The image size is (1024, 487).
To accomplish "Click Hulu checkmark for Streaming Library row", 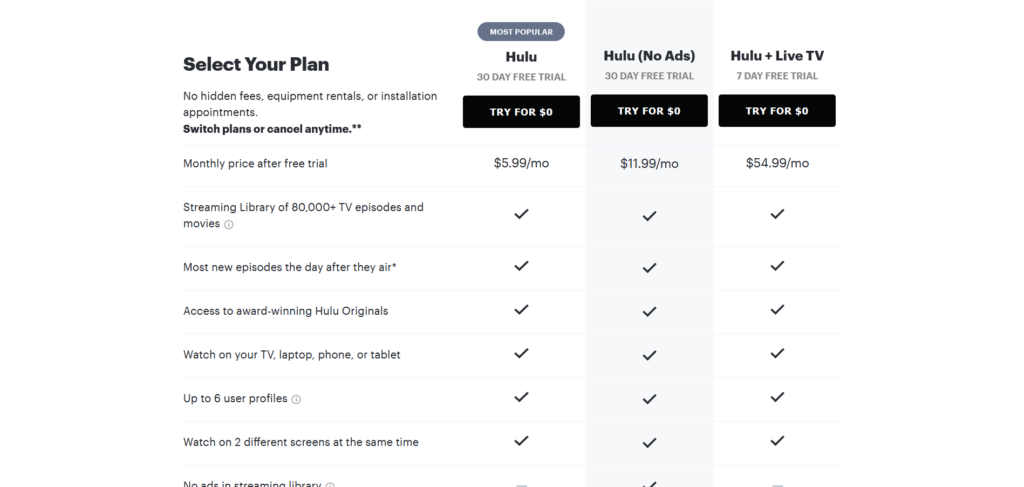I will 521,214.
